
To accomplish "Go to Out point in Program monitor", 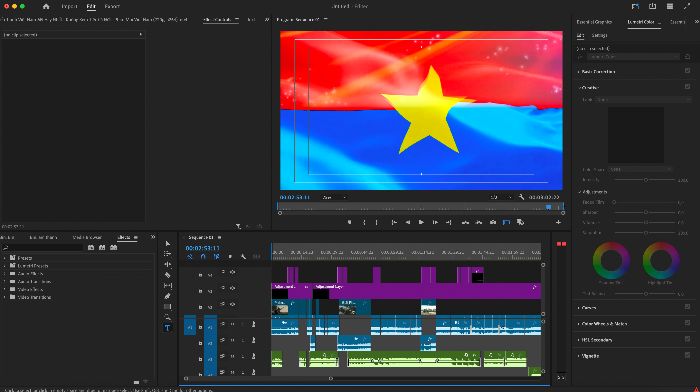I will pyautogui.click(x=448, y=222).
